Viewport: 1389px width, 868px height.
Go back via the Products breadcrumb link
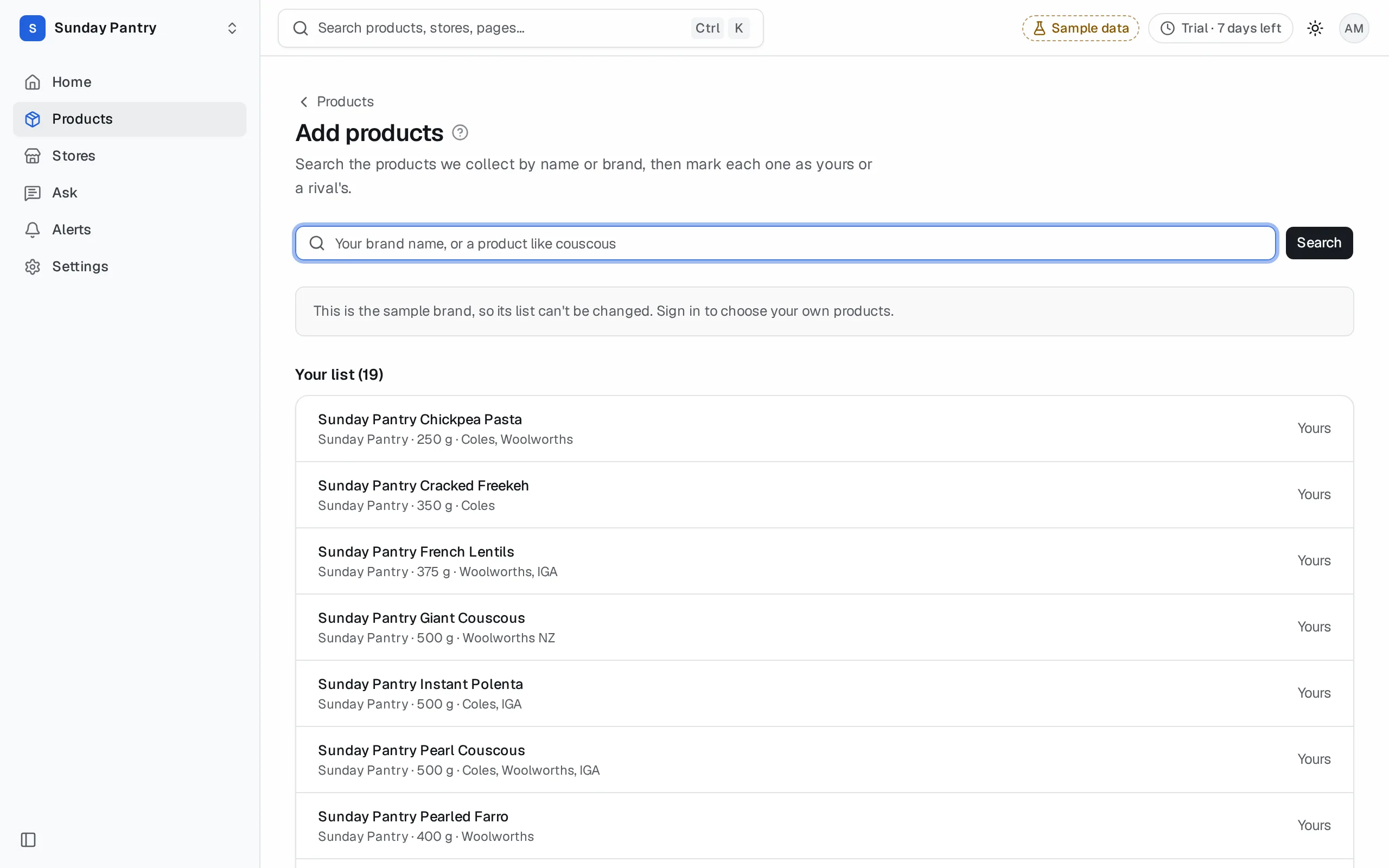tap(345, 101)
